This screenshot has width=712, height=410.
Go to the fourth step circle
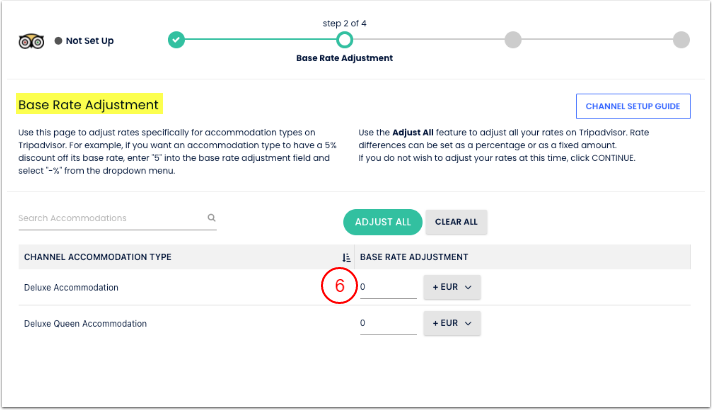coord(681,40)
